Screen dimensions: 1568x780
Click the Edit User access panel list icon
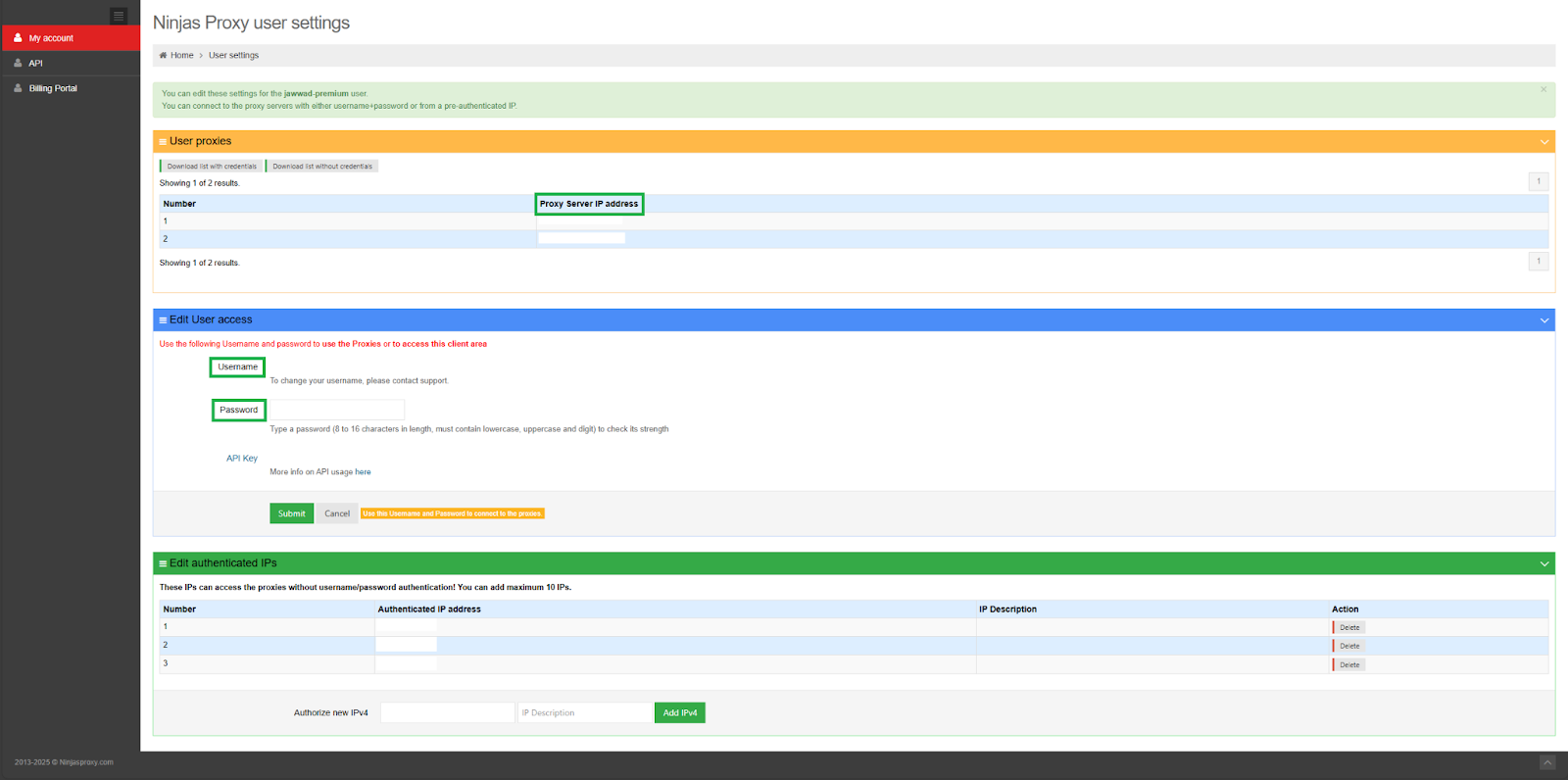point(163,320)
